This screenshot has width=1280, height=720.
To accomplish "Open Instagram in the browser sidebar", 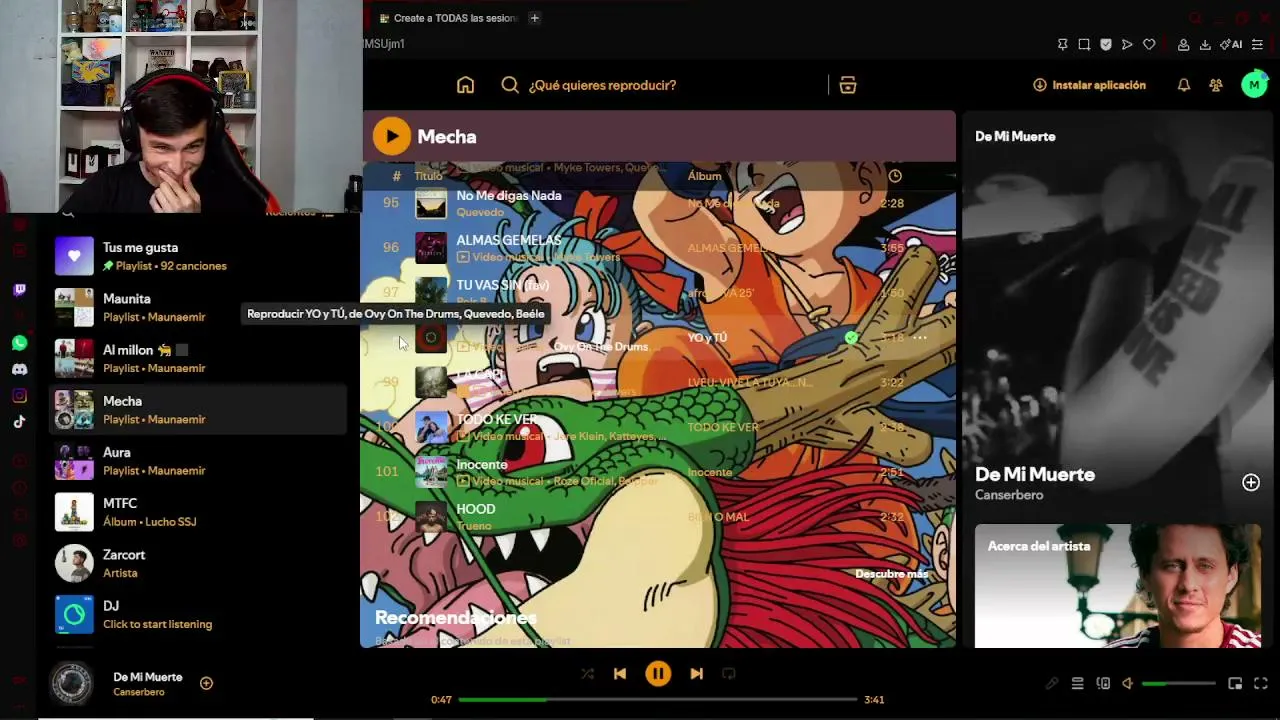I will coord(19,395).
